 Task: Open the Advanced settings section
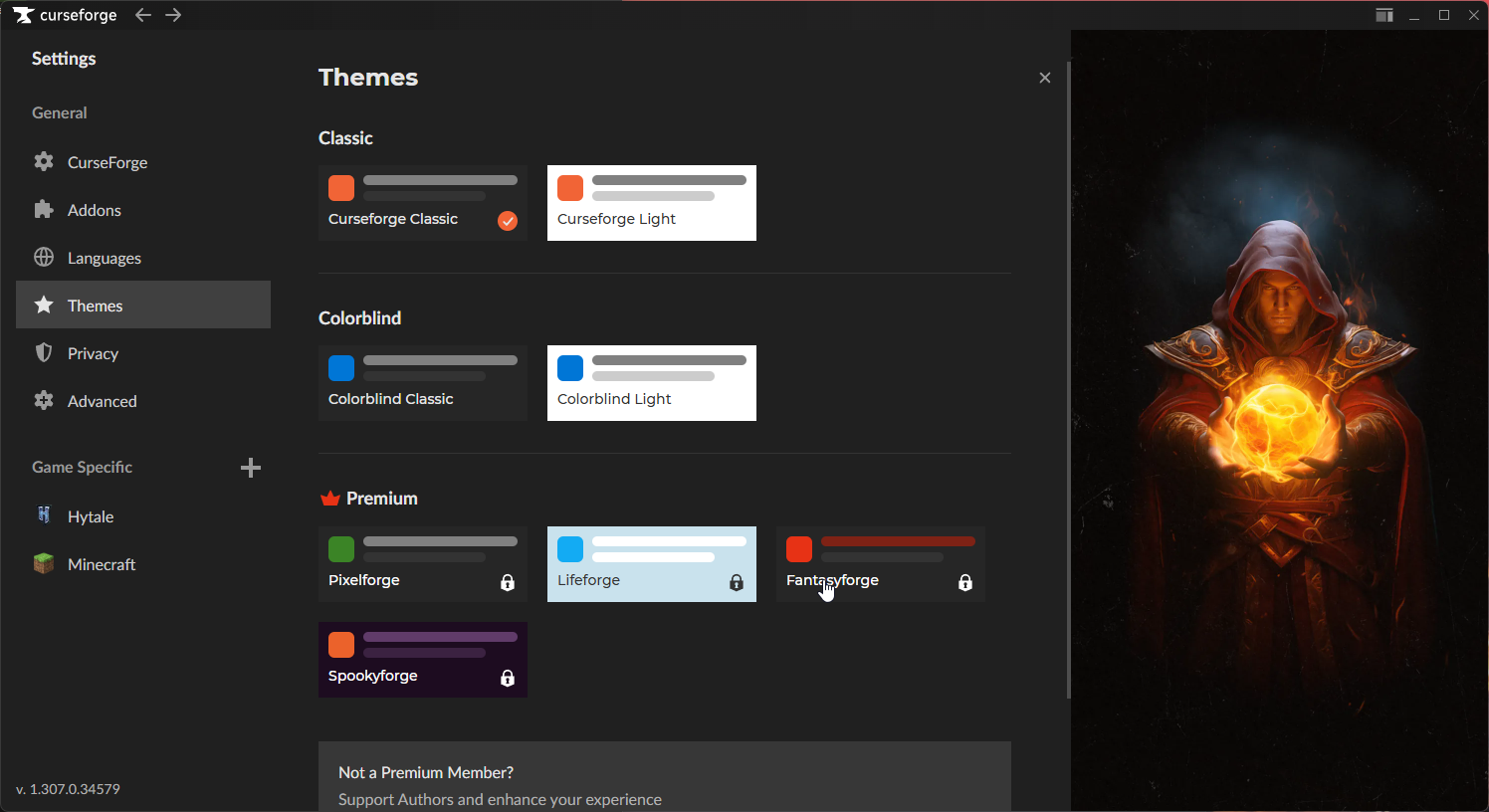pos(143,400)
